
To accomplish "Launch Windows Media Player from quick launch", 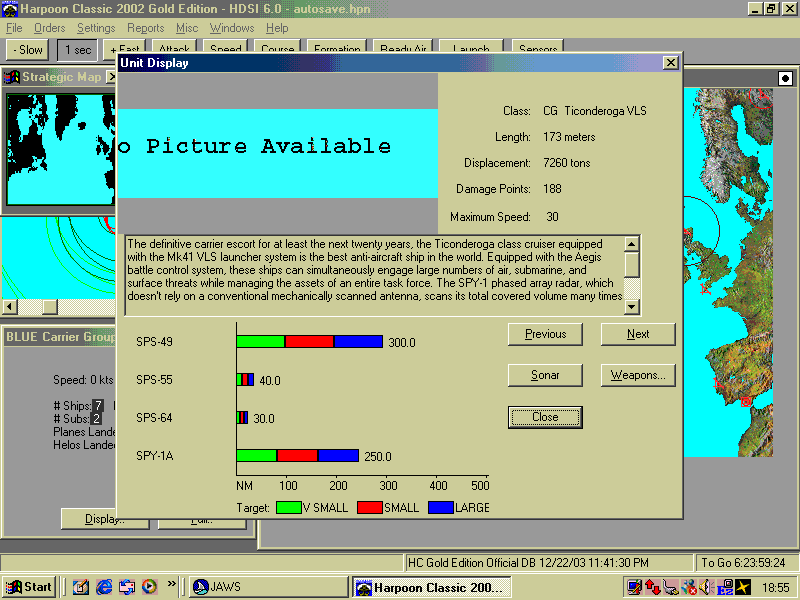I will tap(149, 587).
